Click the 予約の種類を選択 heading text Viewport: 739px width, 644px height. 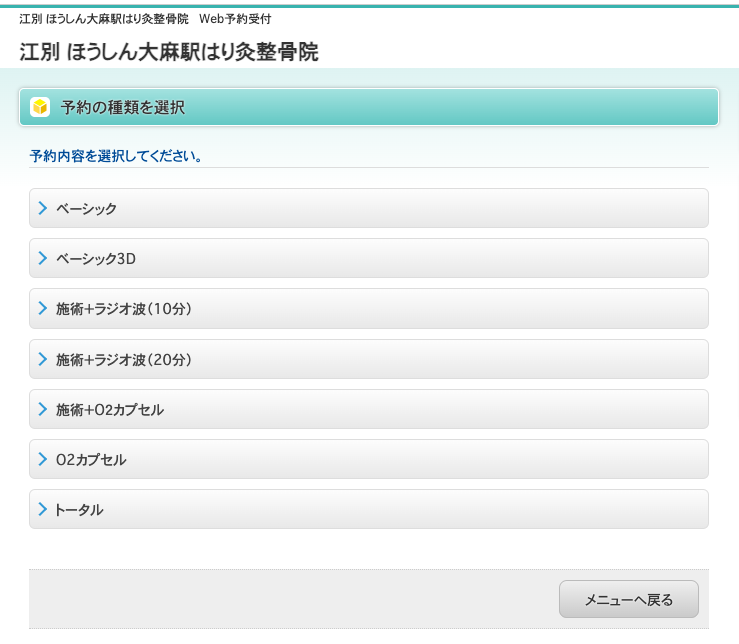[123, 107]
